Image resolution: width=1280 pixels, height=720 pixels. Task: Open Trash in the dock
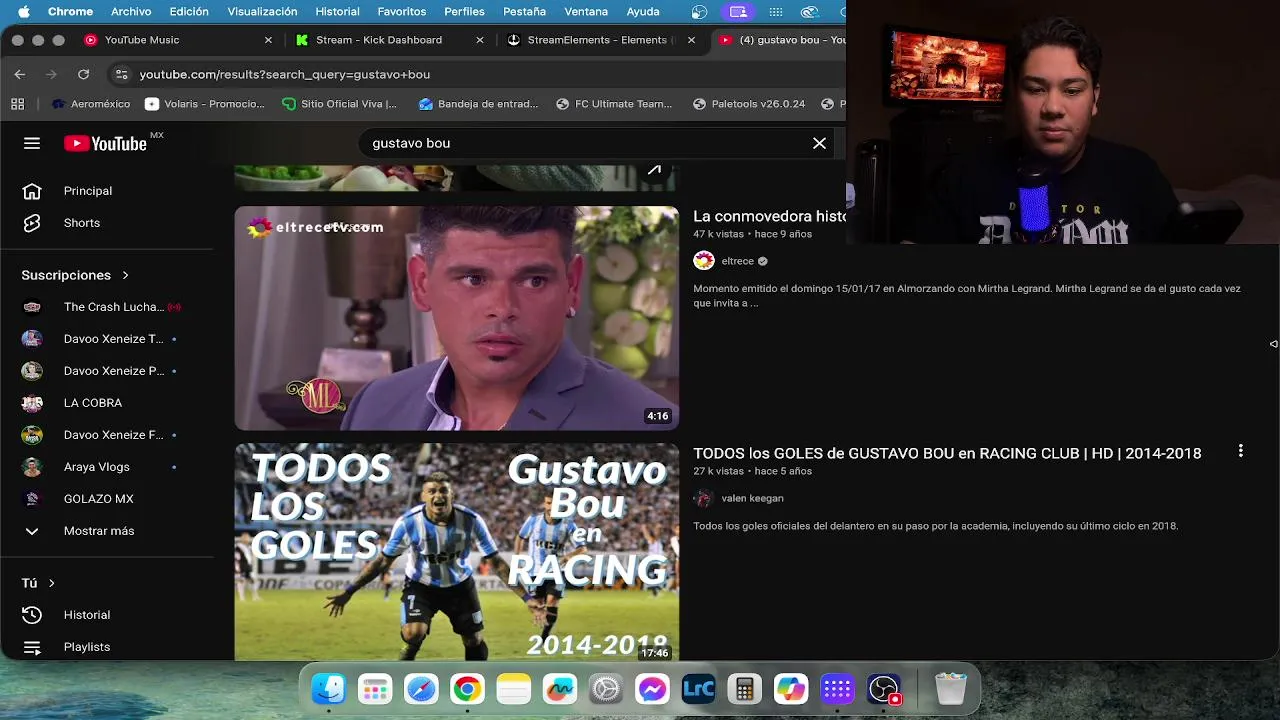click(950, 689)
